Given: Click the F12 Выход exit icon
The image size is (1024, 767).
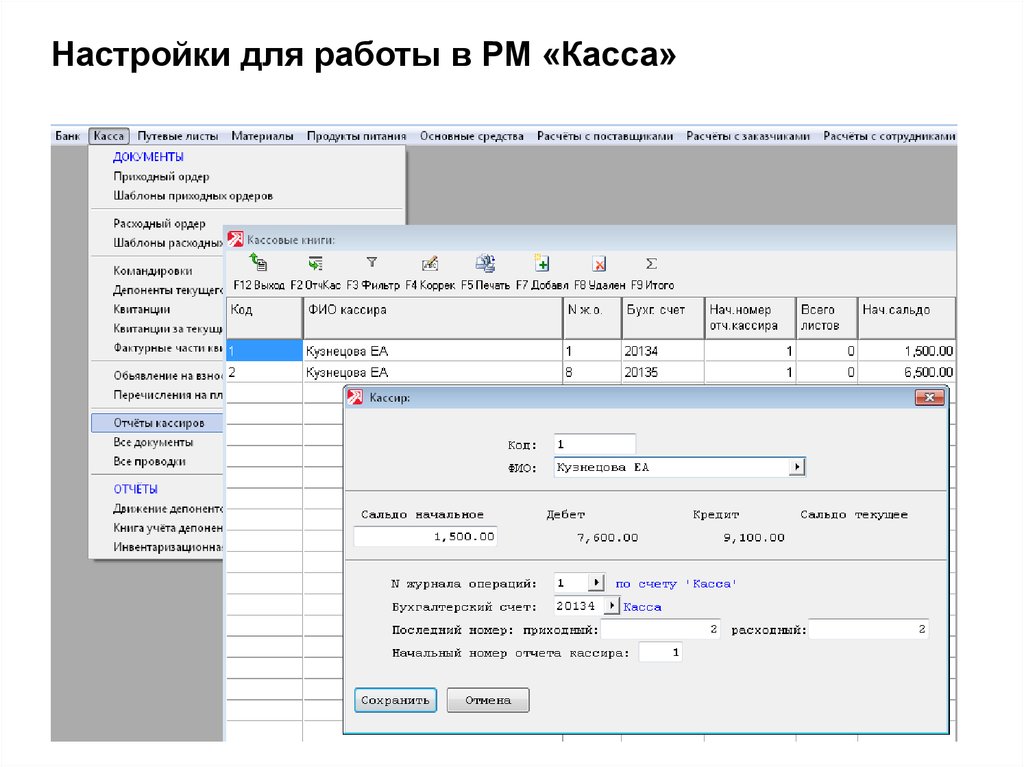Looking at the screenshot, I should point(258,264).
